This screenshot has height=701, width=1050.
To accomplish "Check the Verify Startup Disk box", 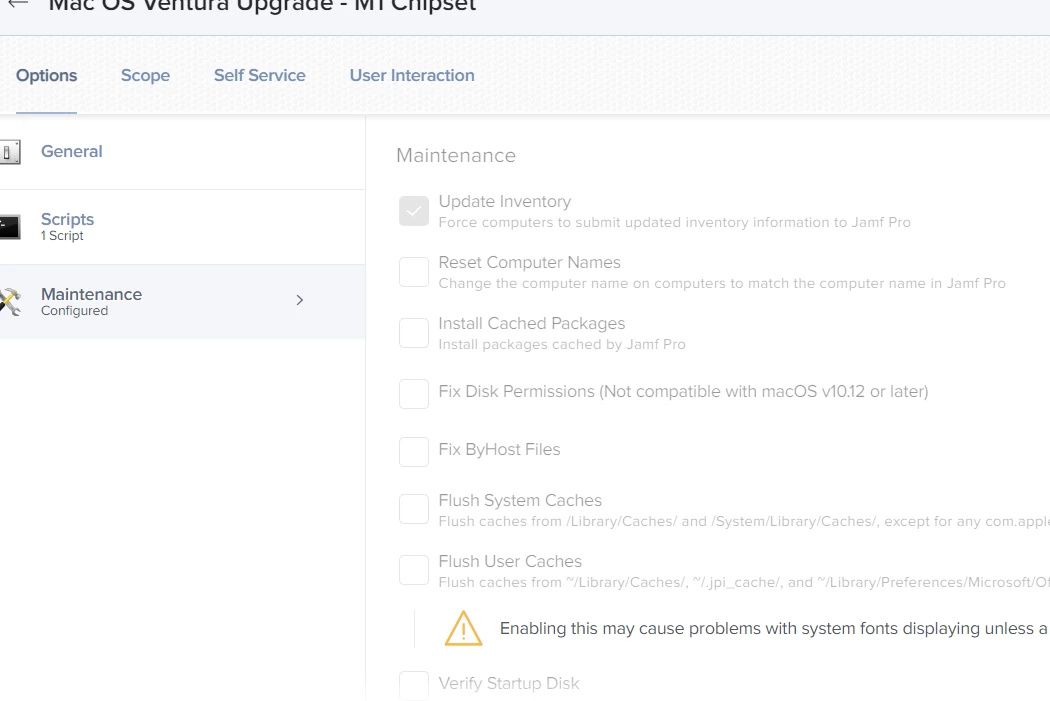I will 414,686.
